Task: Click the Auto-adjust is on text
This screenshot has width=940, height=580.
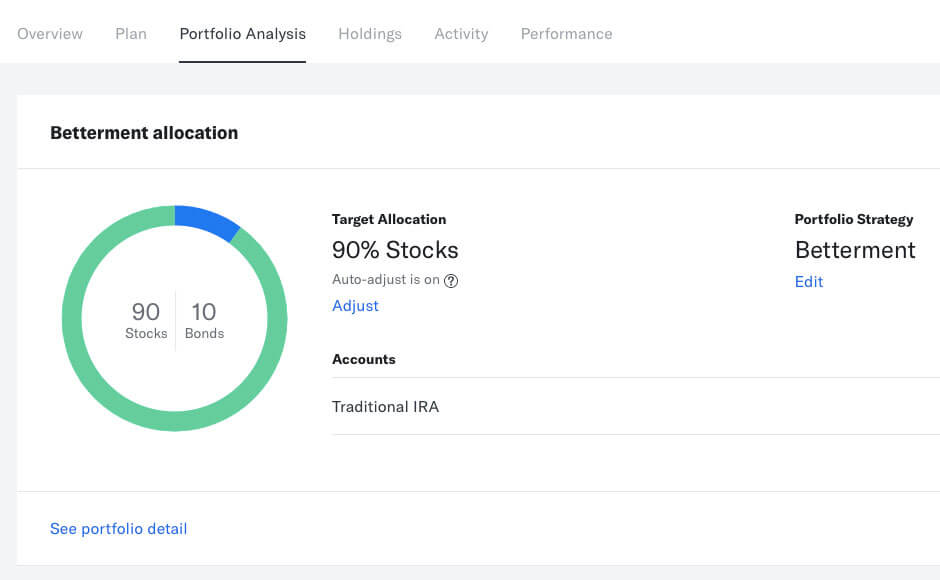Action: (x=385, y=280)
